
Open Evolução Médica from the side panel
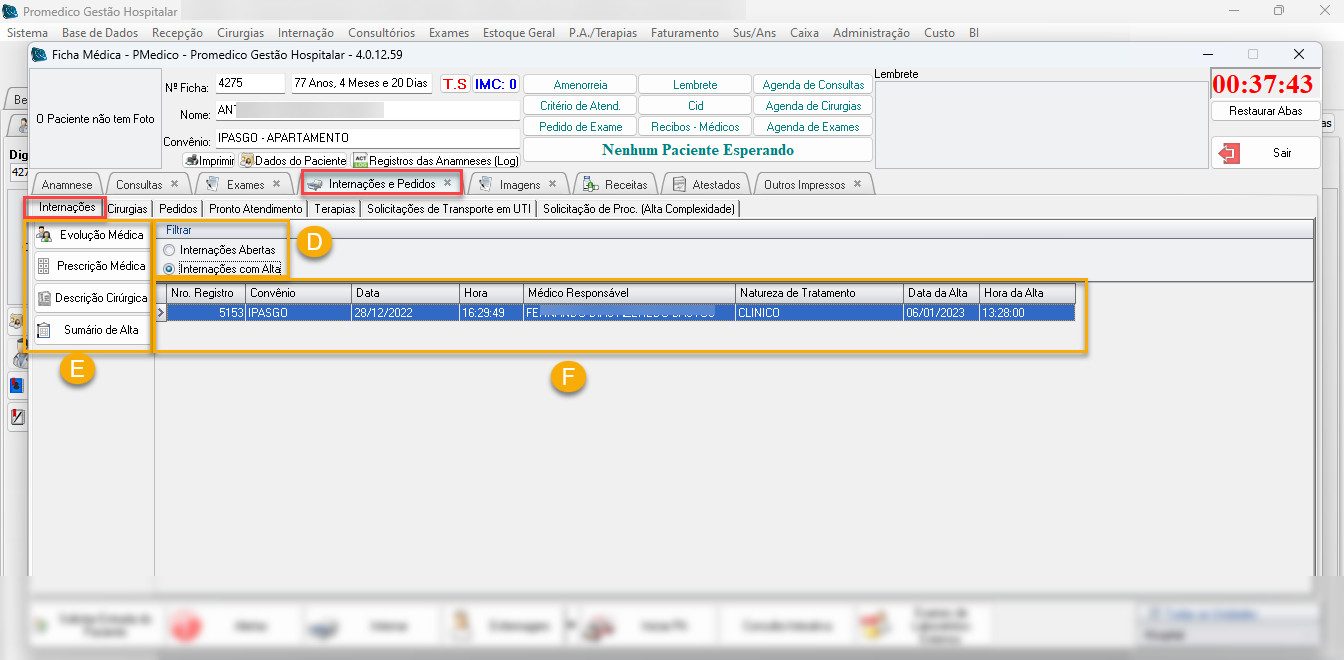pos(91,235)
